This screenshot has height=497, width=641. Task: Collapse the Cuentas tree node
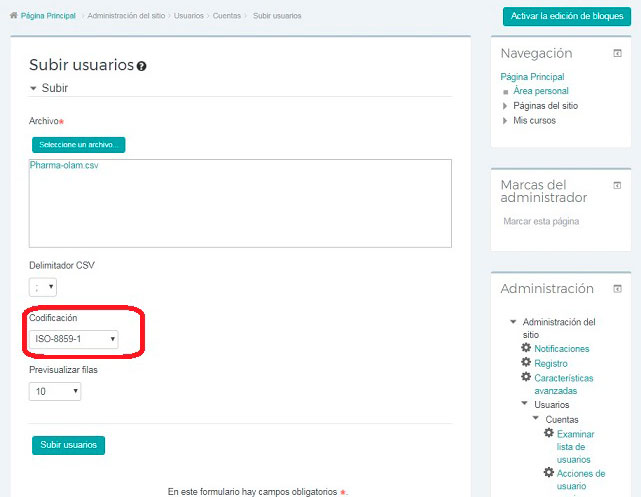point(536,418)
